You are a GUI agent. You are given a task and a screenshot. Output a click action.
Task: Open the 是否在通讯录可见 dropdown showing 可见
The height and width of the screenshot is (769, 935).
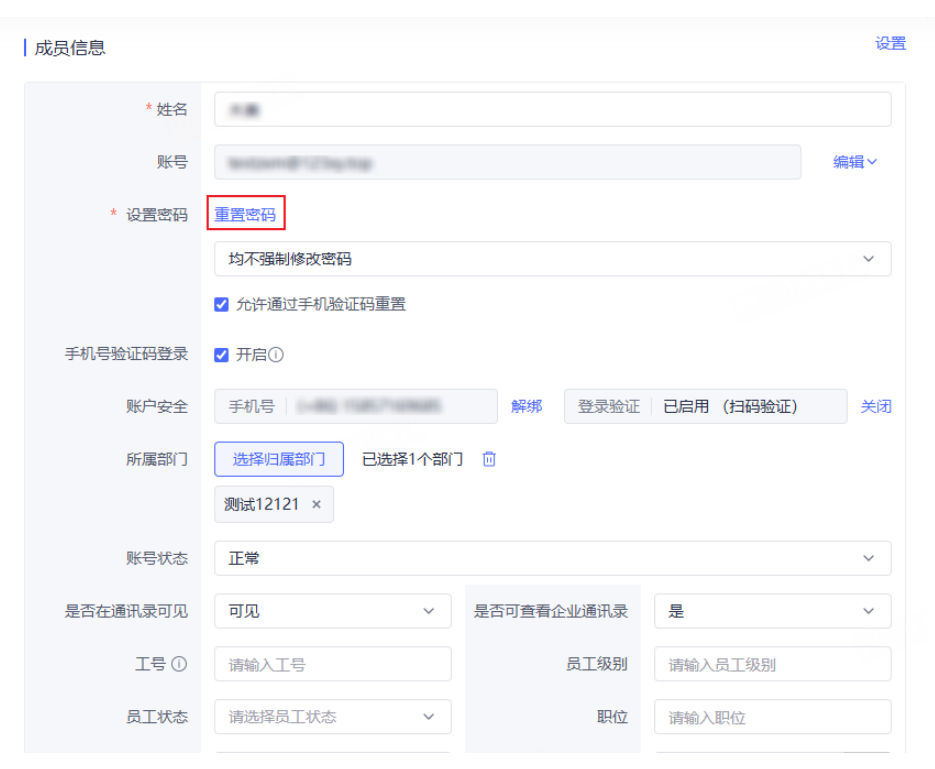(333, 611)
